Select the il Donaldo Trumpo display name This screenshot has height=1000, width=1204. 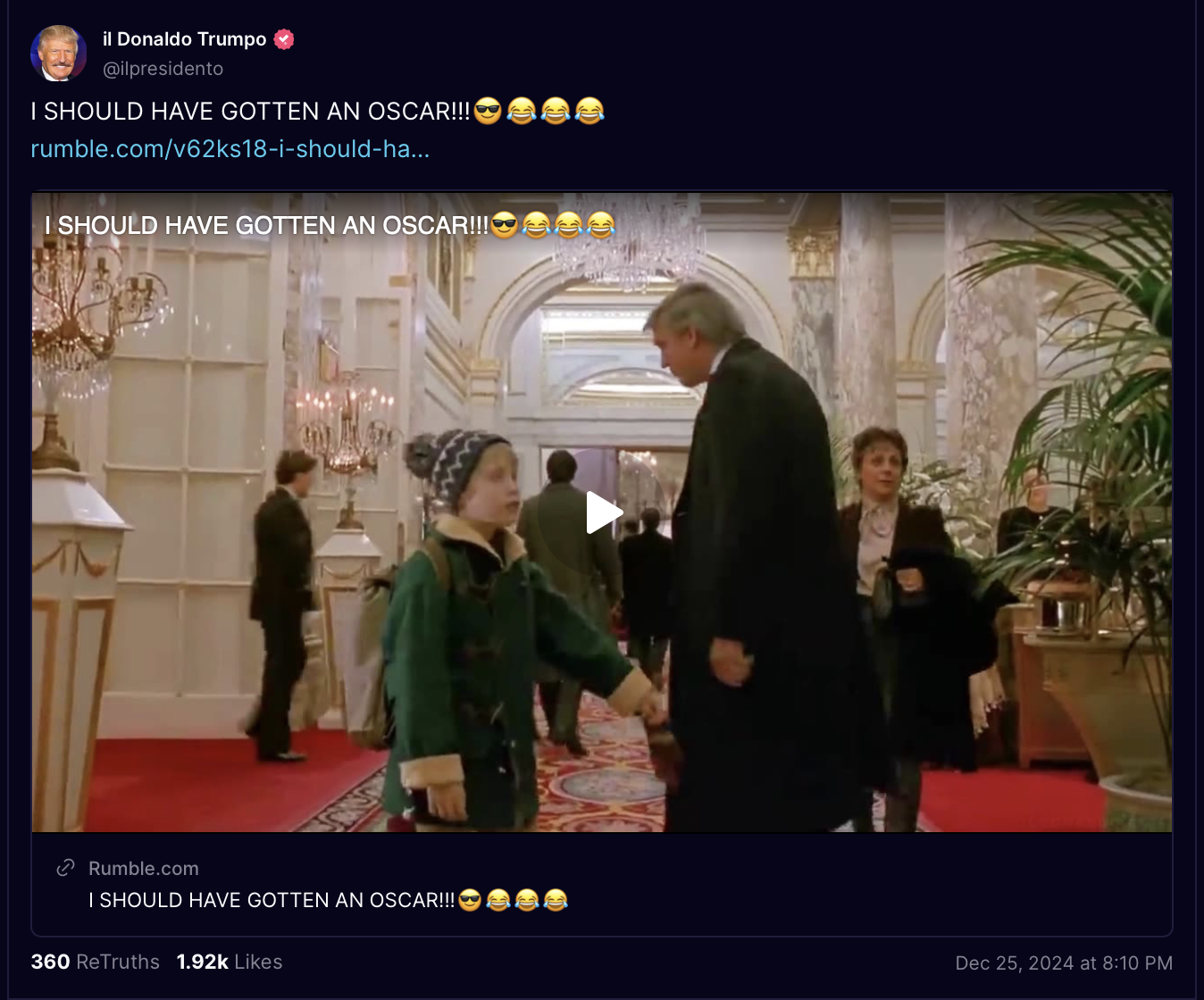tap(185, 39)
